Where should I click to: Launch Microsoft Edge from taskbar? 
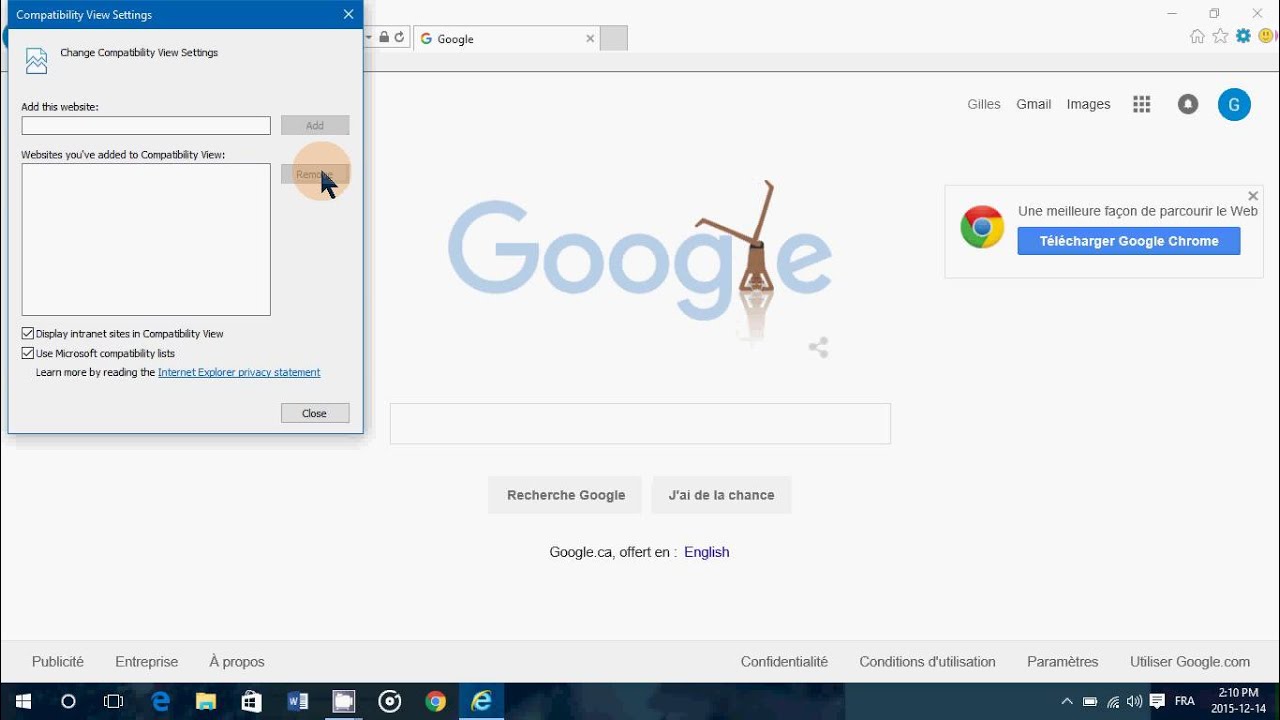point(160,702)
